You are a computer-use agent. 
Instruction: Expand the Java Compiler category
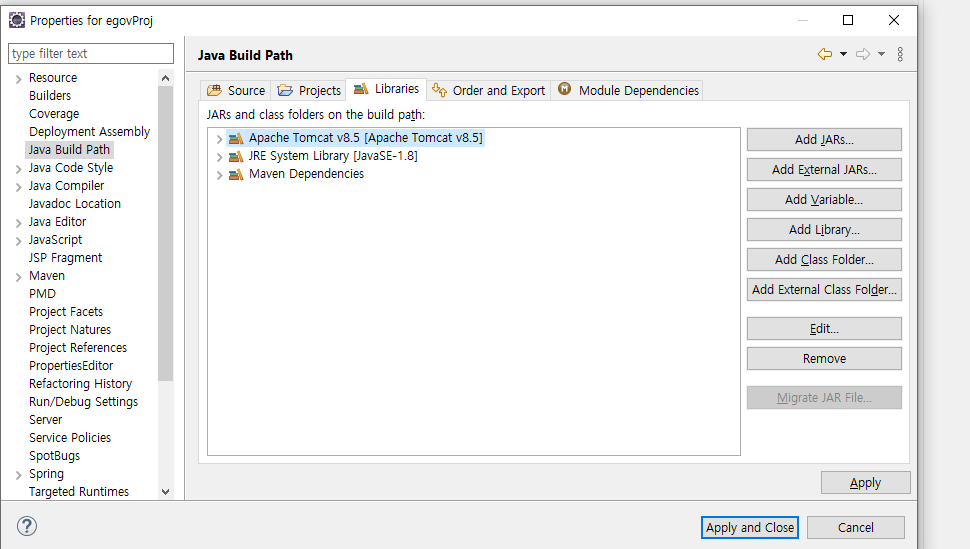pos(19,186)
